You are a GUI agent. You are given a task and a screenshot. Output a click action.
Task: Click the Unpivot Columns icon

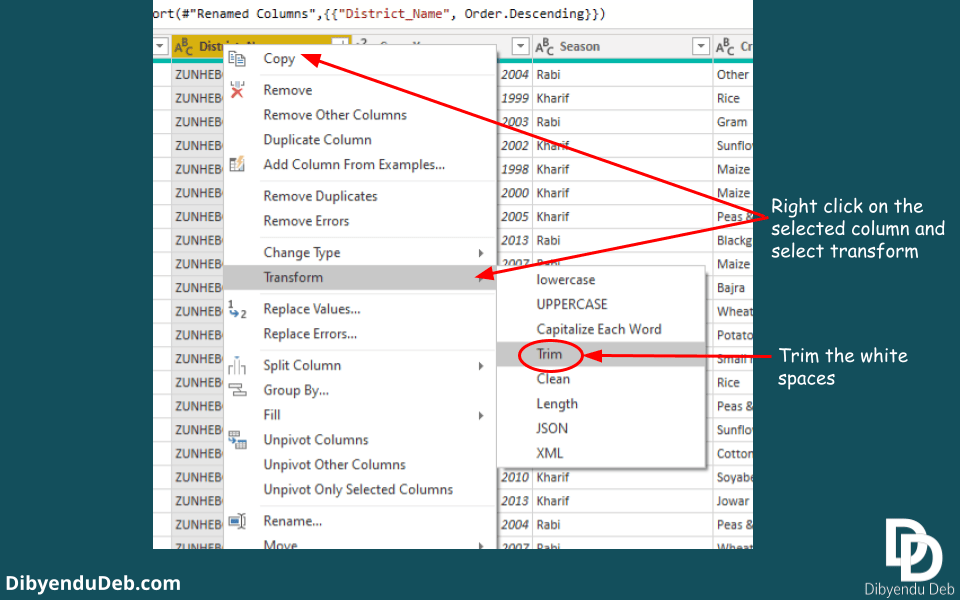[237, 440]
